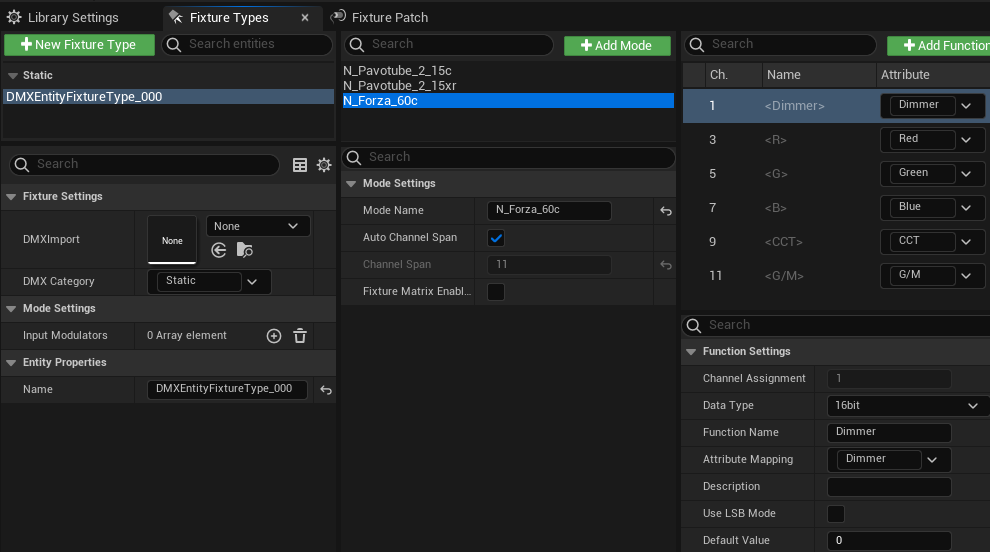Click the DMXImport asset thumbnail
The width and height of the screenshot is (990, 552).
pyautogui.click(x=172, y=240)
